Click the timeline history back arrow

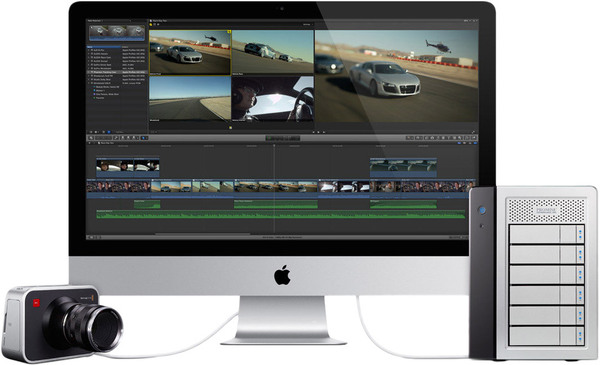pos(90,143)
